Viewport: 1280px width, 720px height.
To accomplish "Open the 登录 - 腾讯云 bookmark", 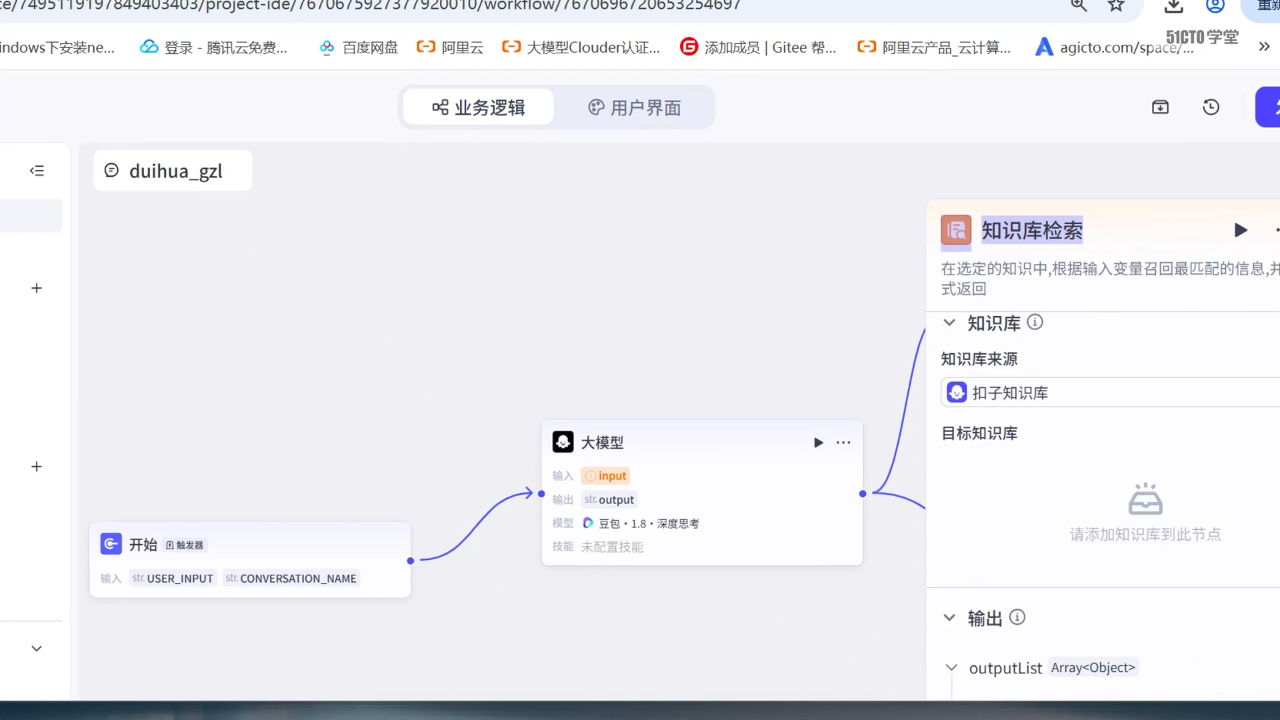I will pos(214,47).
